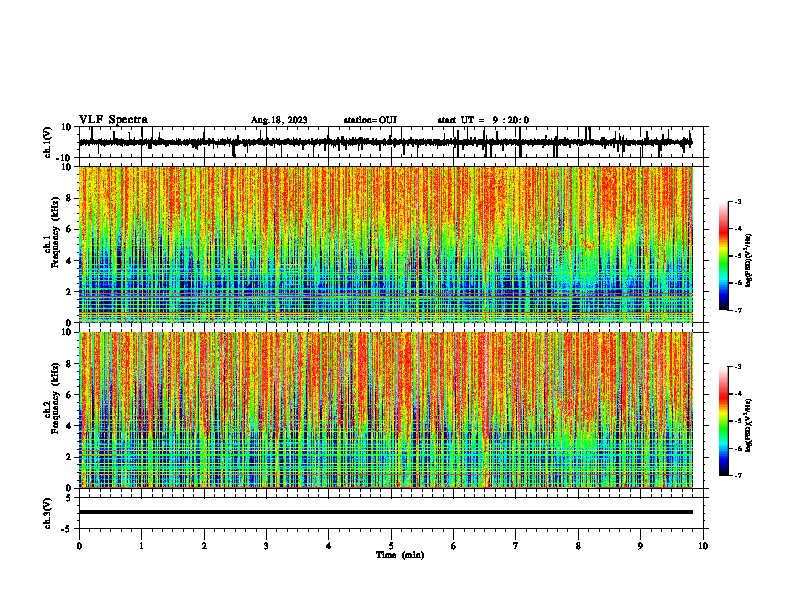
Task: Click tick label "10" on the time axis
Action: pos(703,546)
